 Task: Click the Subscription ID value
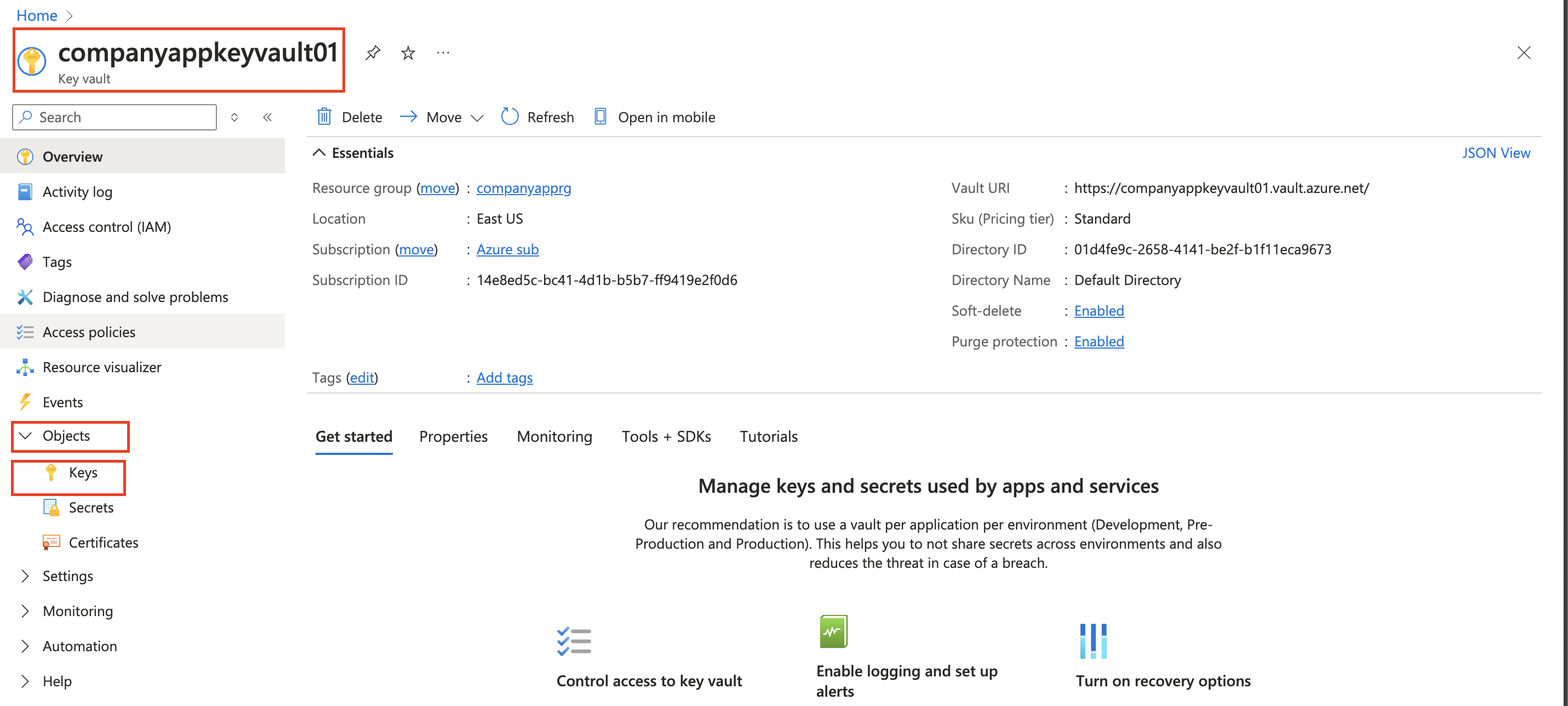click(606, 280)
